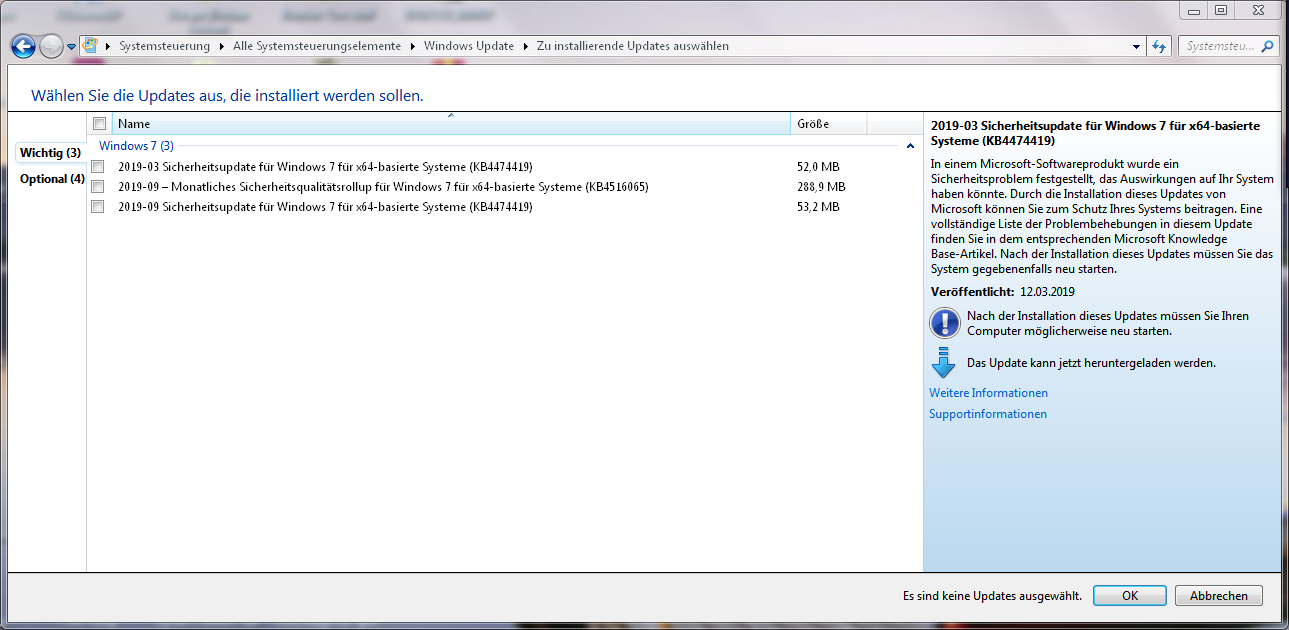Click the greyed Forward navigation arrow

tap(51, 46)
